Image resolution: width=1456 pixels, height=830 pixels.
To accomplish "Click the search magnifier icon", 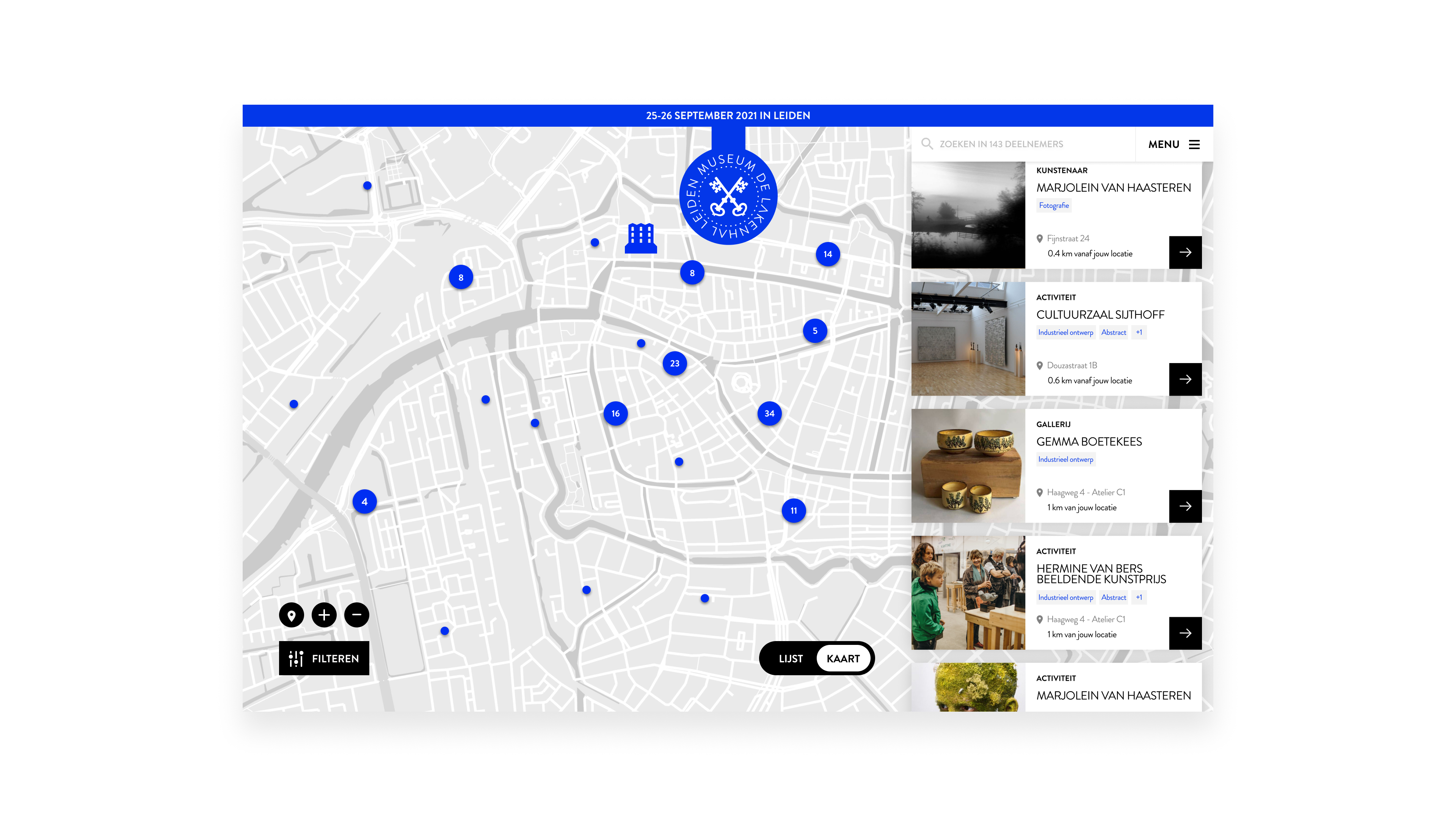I will (x=927, y=144).
